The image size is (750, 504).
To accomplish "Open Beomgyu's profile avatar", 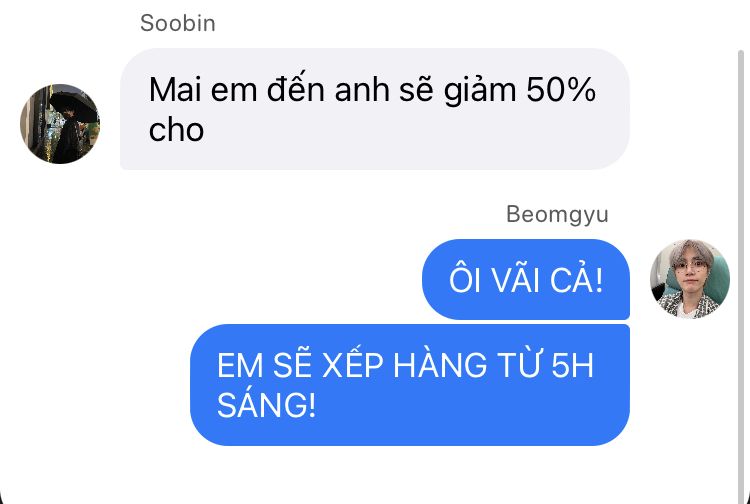I will tap(690, 279).
